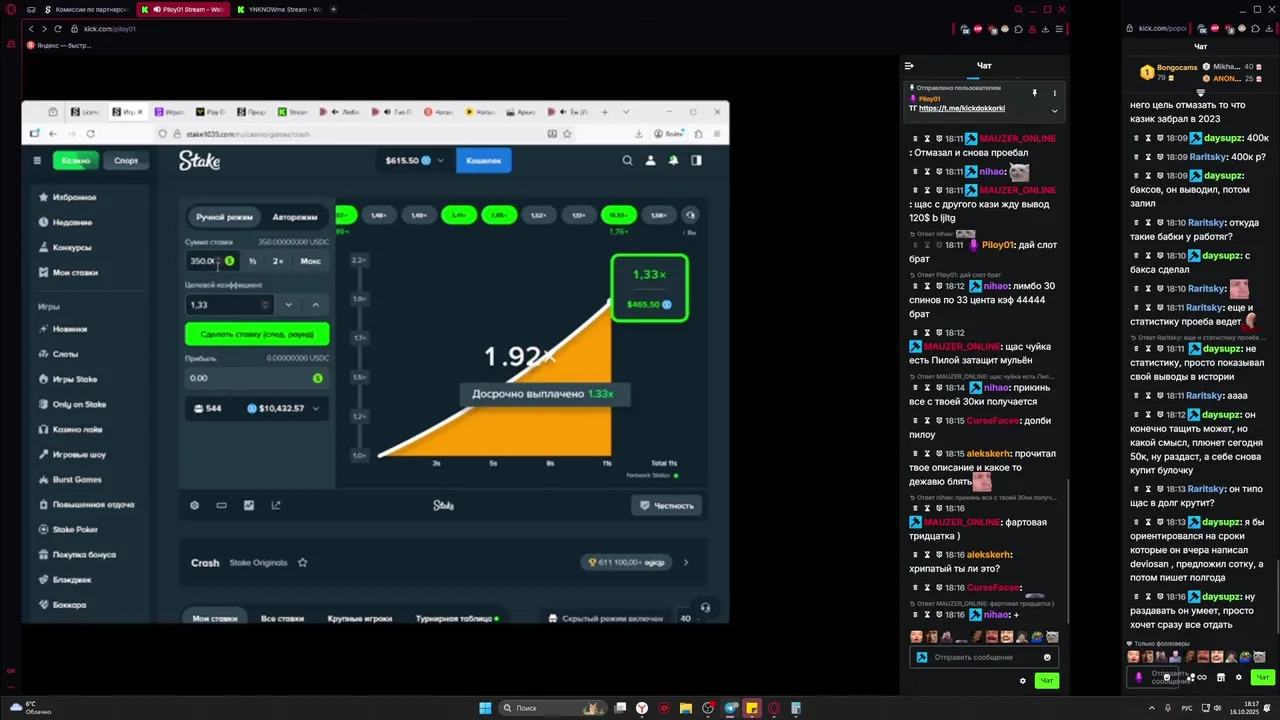
Task: Open right chat settings gear
Action: (1238, 677)
